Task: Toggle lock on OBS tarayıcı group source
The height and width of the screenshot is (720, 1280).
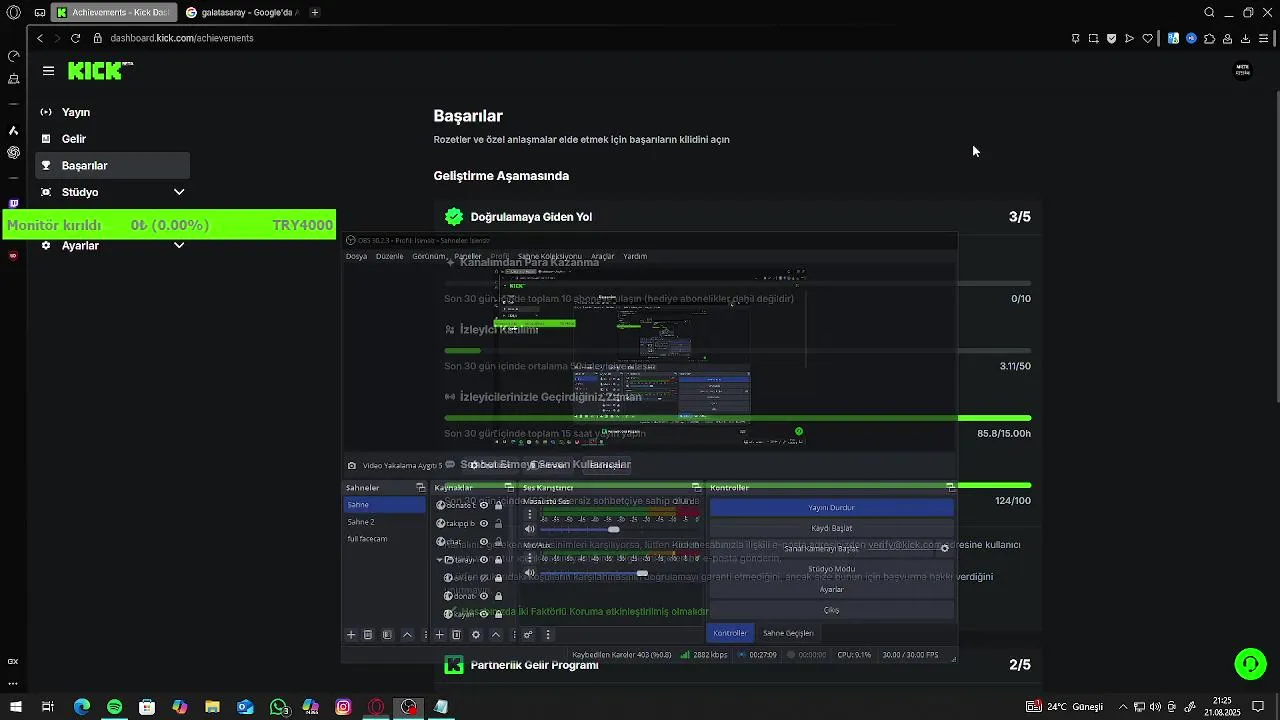Action: [x=498, y=560]
